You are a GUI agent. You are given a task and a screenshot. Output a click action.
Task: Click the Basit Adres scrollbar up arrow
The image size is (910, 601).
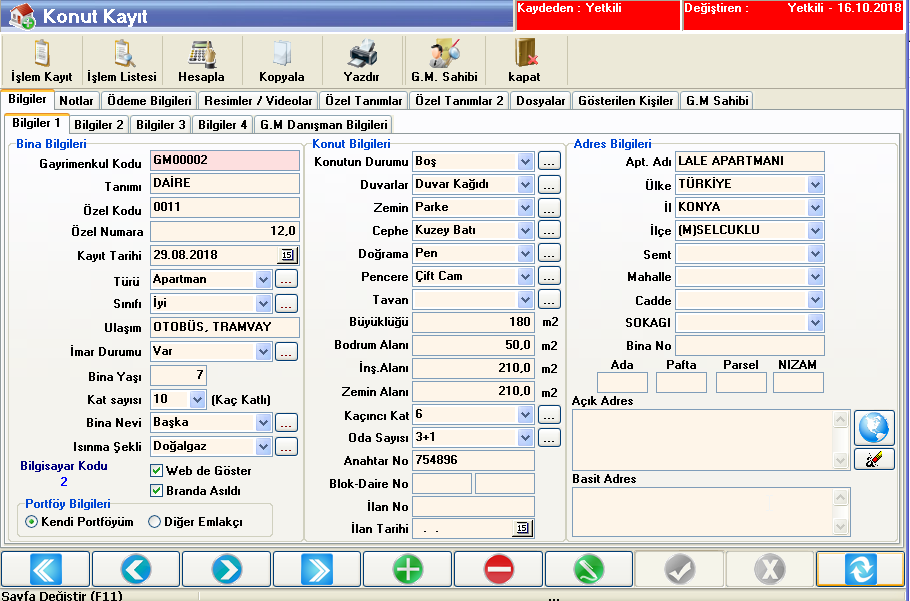(840, 497)
